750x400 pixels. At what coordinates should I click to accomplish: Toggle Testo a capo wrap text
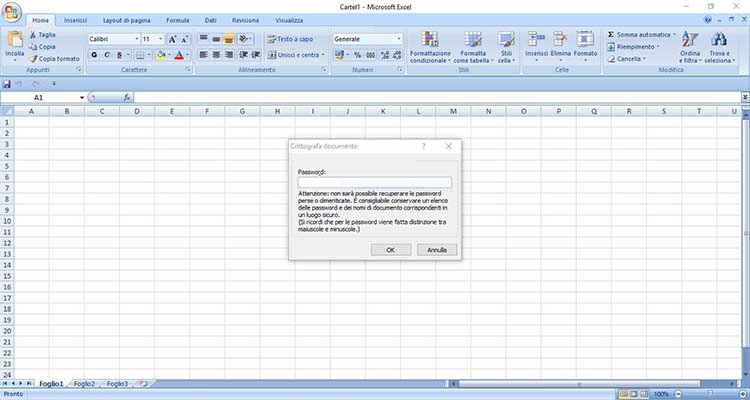click(295, 38)
